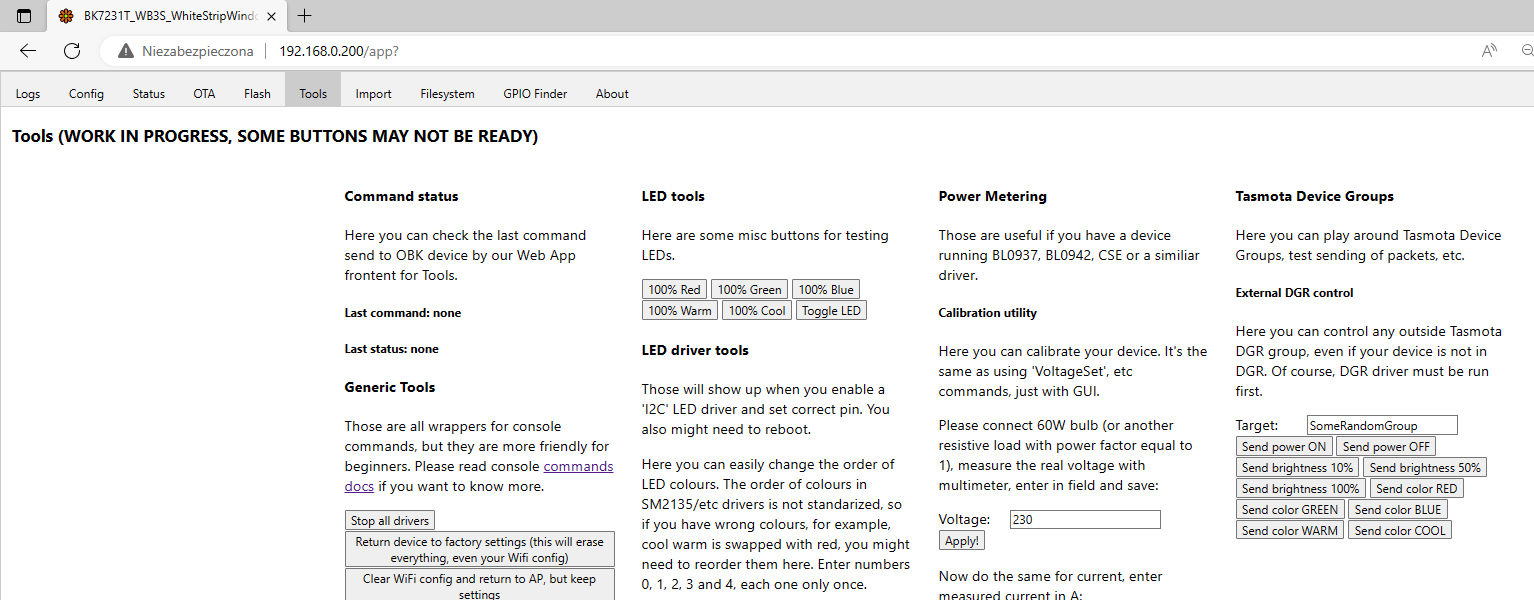Activate the read aloud icon
This screenshot has height=600, width=1534.
point(1489,51)
